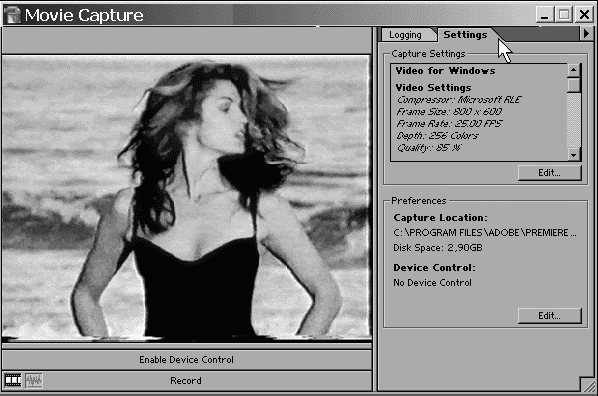Screen dimensions: 598x396
Task: Click the video preview image
Action: point(186,198)
